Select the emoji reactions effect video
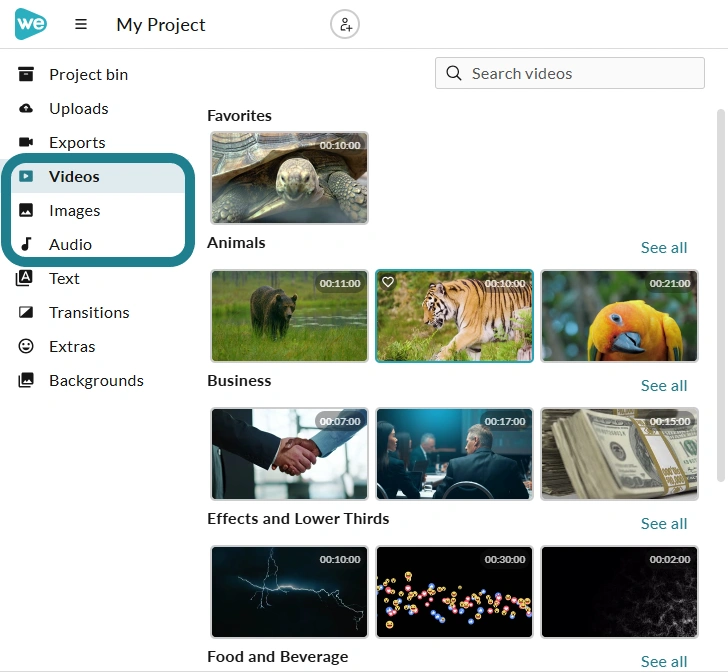This screenshot has height=672, width=728. [x=454, y=592]
